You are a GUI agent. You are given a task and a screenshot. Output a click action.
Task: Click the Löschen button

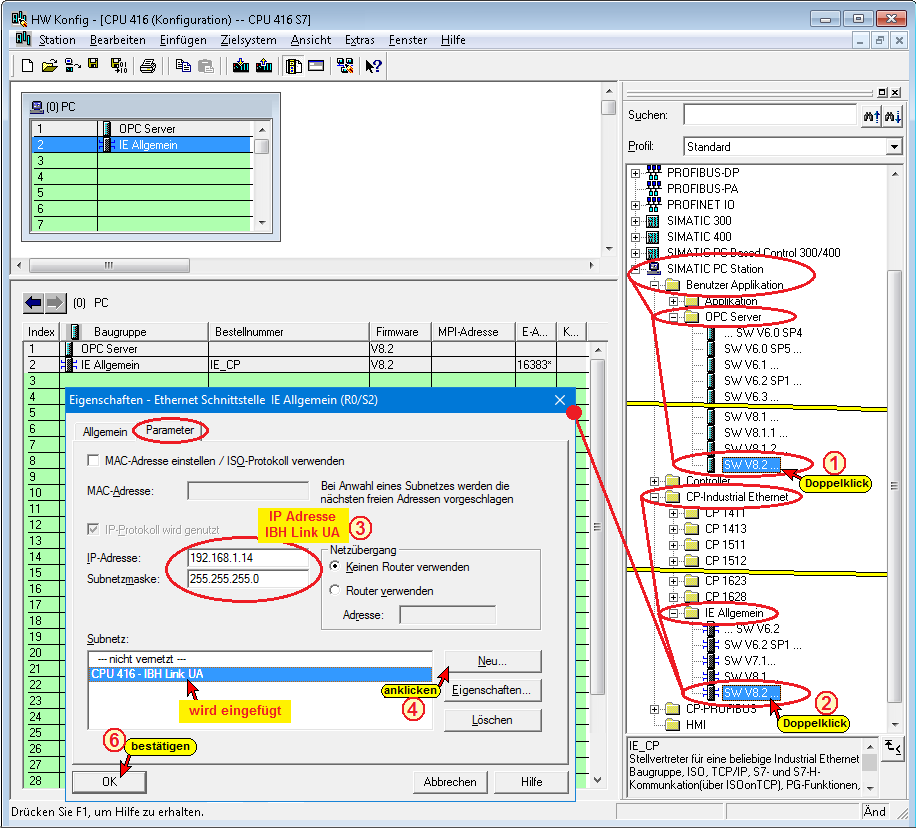click(492, 720)
